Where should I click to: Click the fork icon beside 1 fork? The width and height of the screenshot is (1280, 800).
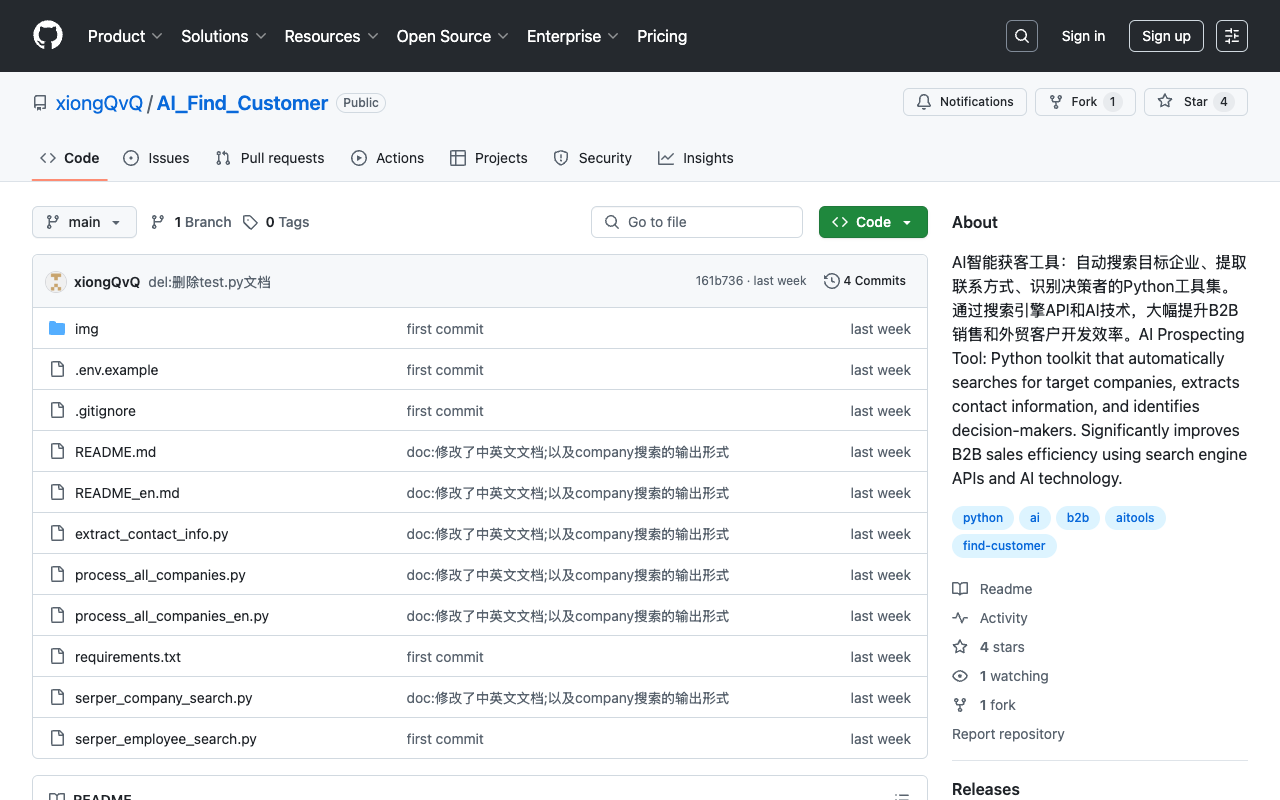(x=960, y=705)
